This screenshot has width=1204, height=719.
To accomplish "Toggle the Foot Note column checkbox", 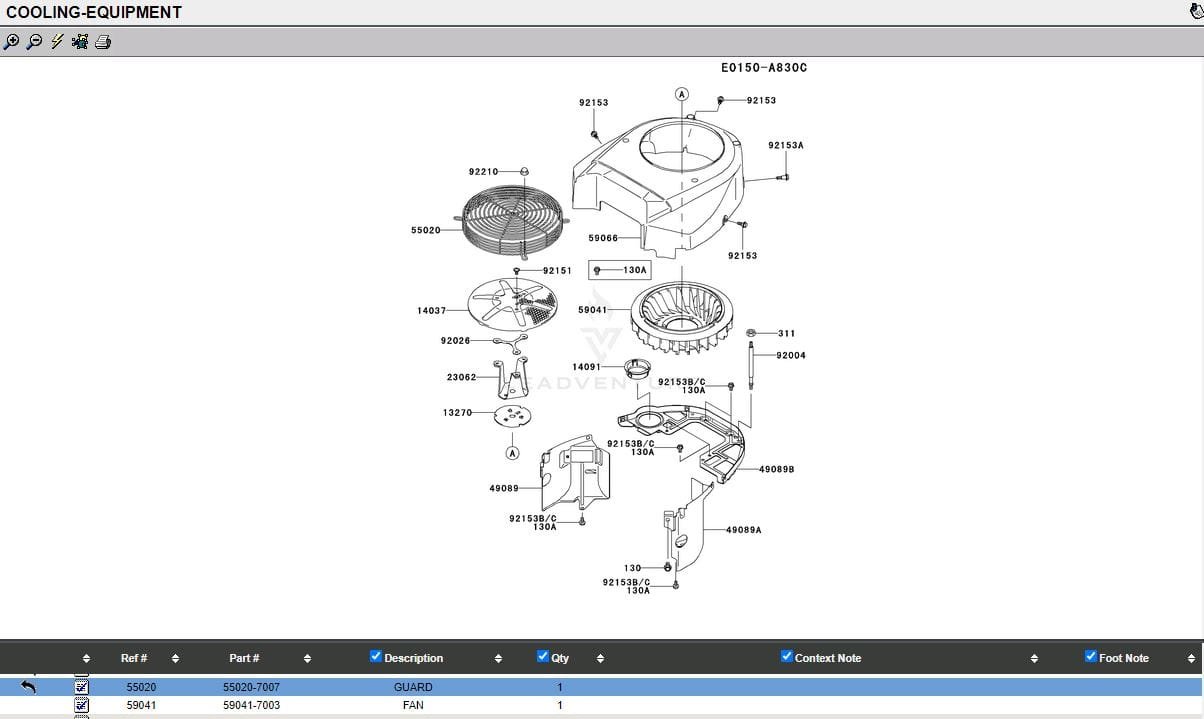I will pos(1091,657).
